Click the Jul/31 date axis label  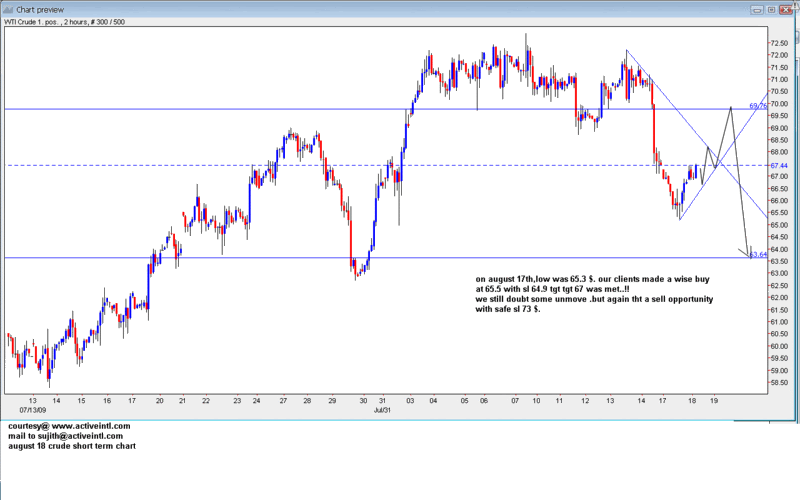[381, 409]
